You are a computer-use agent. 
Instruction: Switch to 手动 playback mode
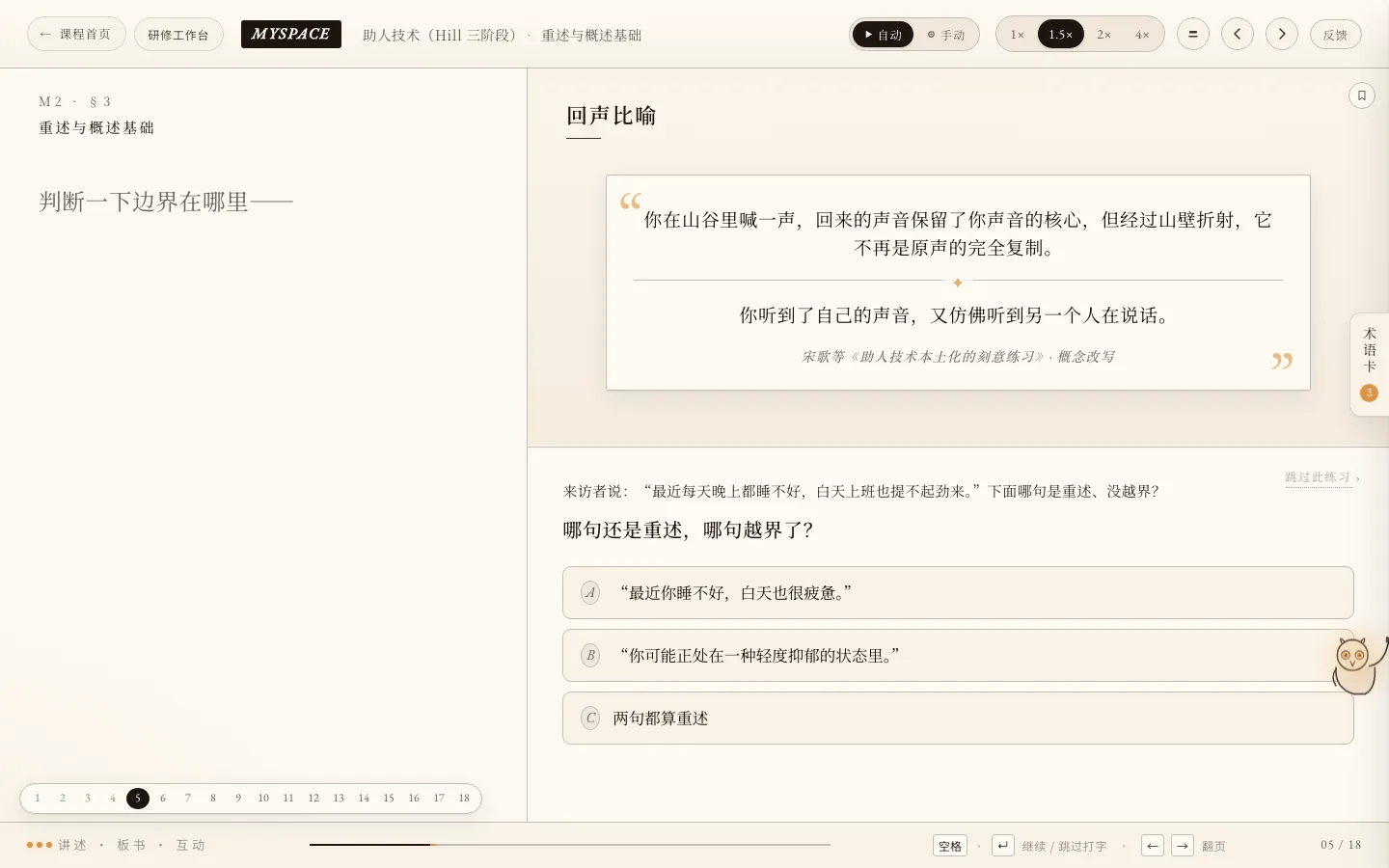click(946, 35)
